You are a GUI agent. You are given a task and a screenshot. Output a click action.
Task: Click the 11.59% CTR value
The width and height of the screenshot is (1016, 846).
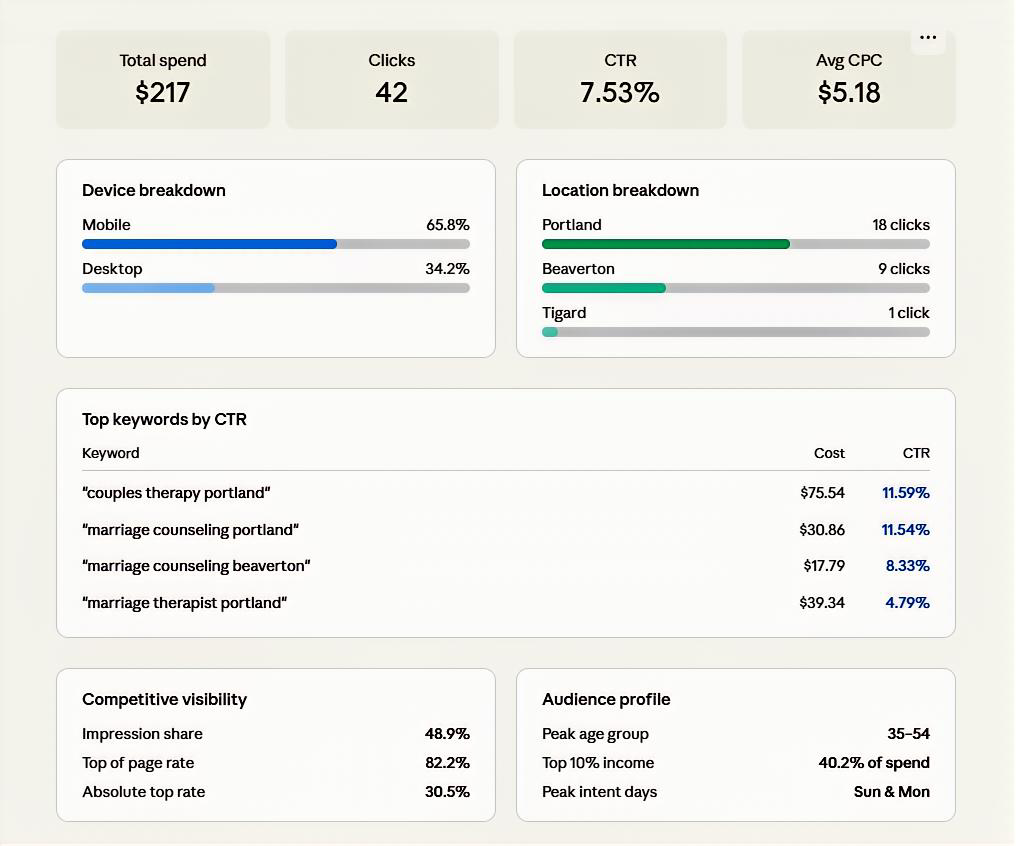[x=905, y=493]
